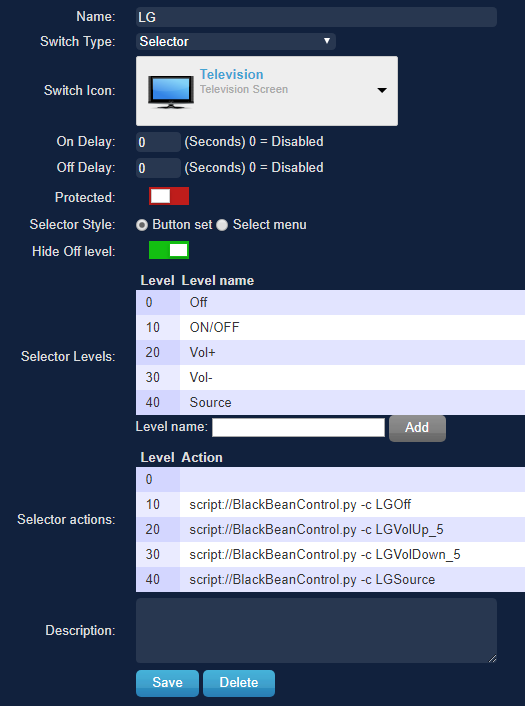
Task: Click the Television icon title text
Action: point(231,74)
